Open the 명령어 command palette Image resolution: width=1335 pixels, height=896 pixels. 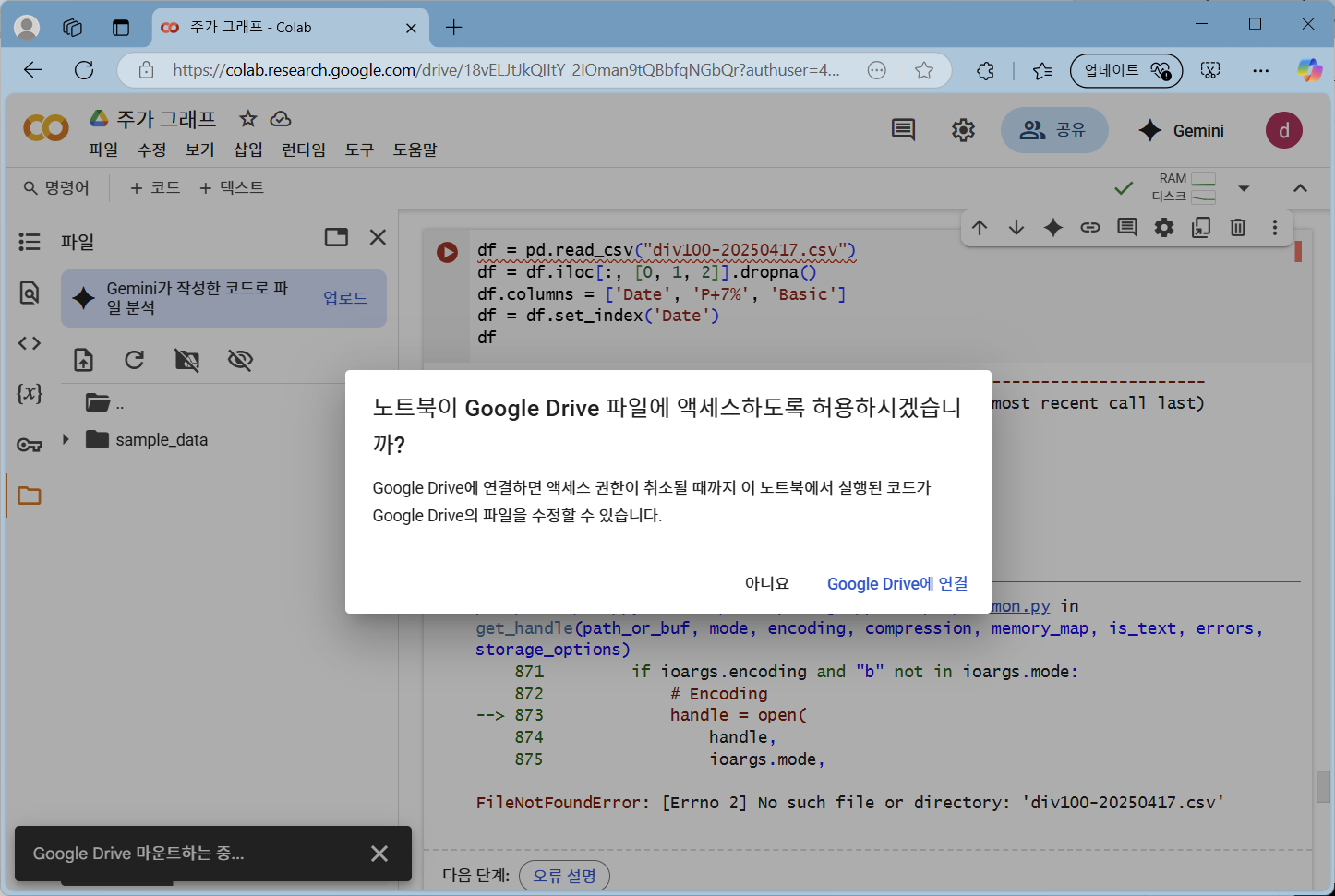[x=56, y=188]
